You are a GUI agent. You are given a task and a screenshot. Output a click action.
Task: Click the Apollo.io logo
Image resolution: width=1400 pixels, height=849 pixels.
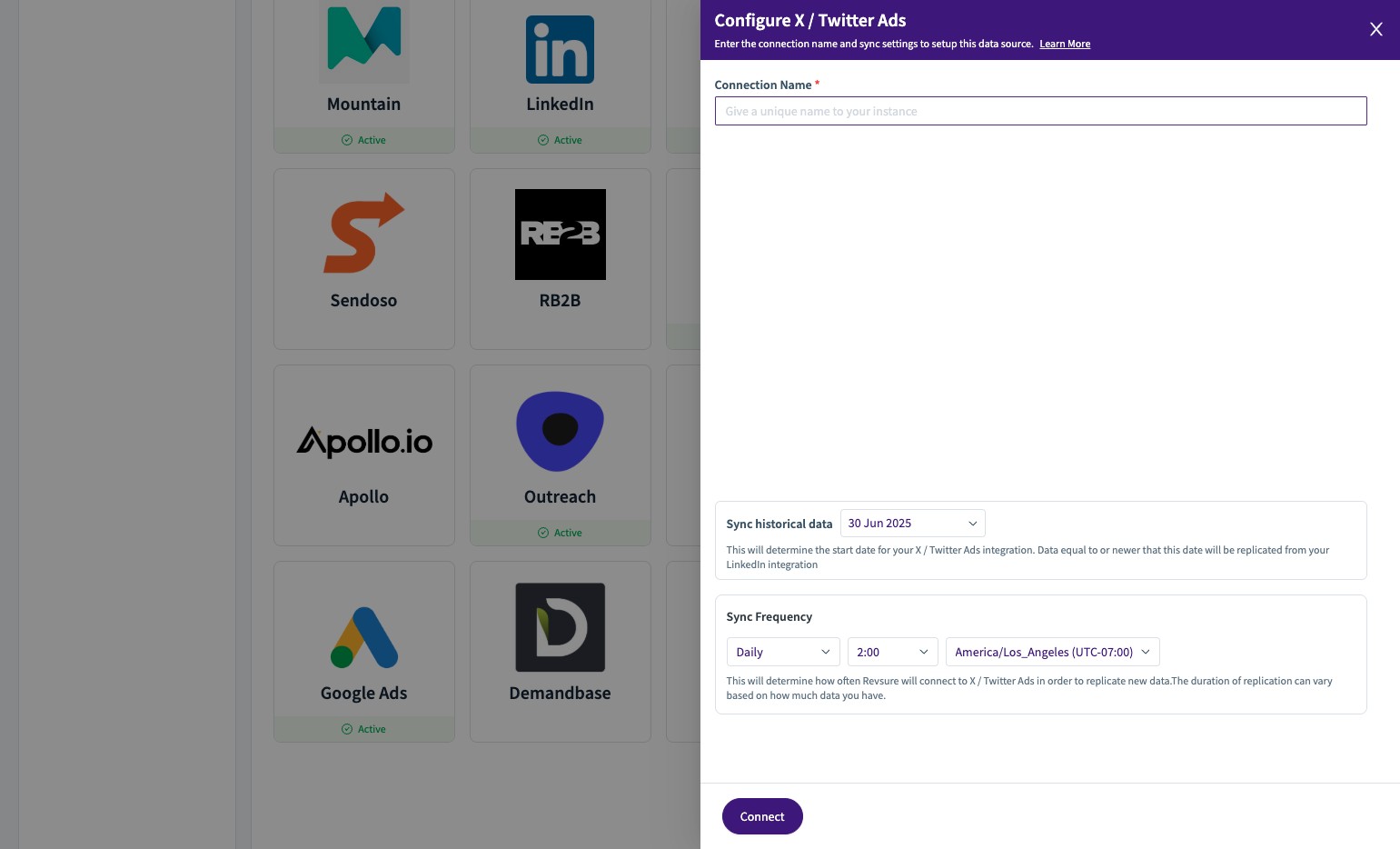(364, 442)
